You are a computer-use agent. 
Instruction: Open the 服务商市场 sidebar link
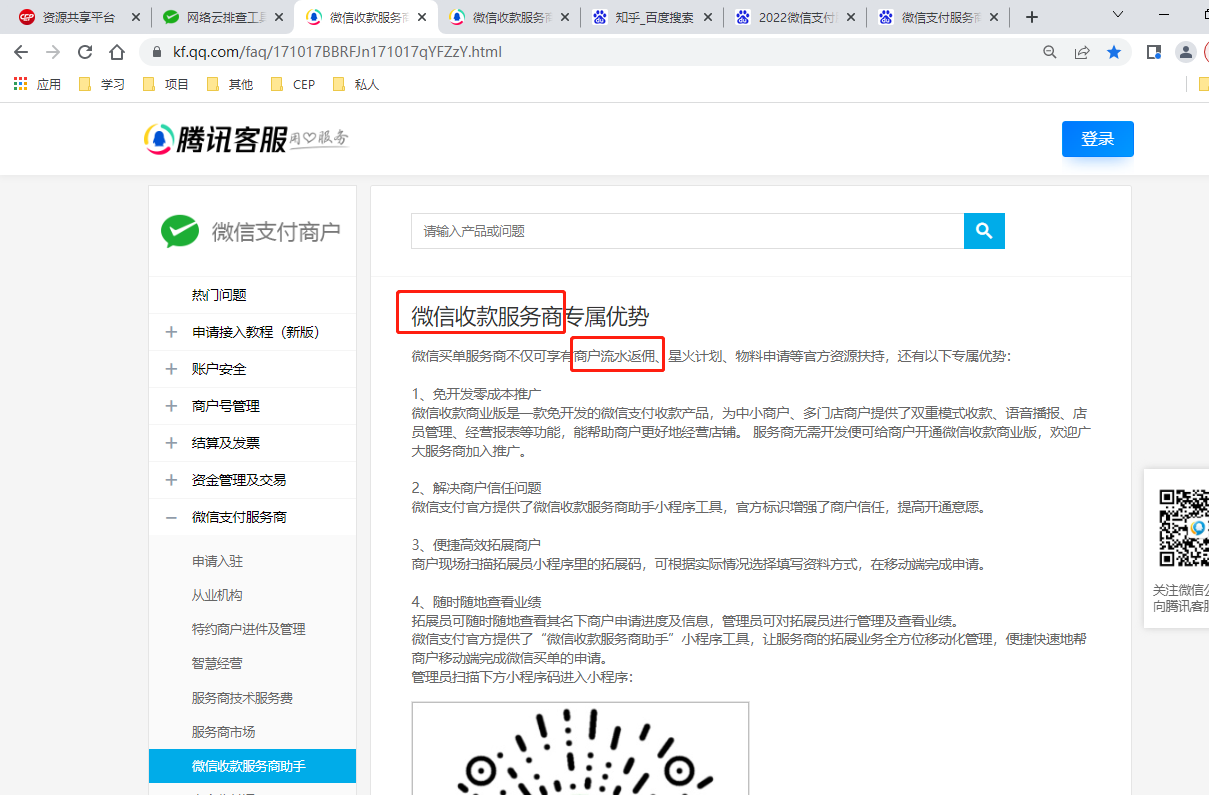coord(223,732)
